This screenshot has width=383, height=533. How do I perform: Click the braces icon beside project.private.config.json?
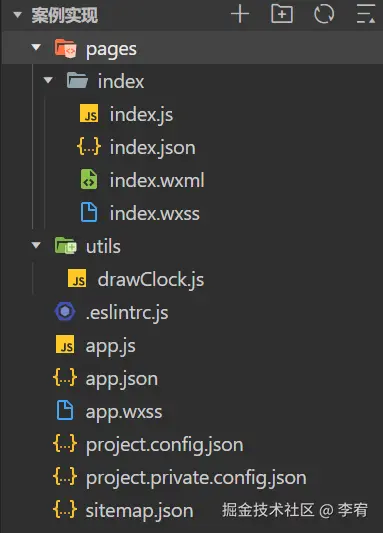point(65,476)
